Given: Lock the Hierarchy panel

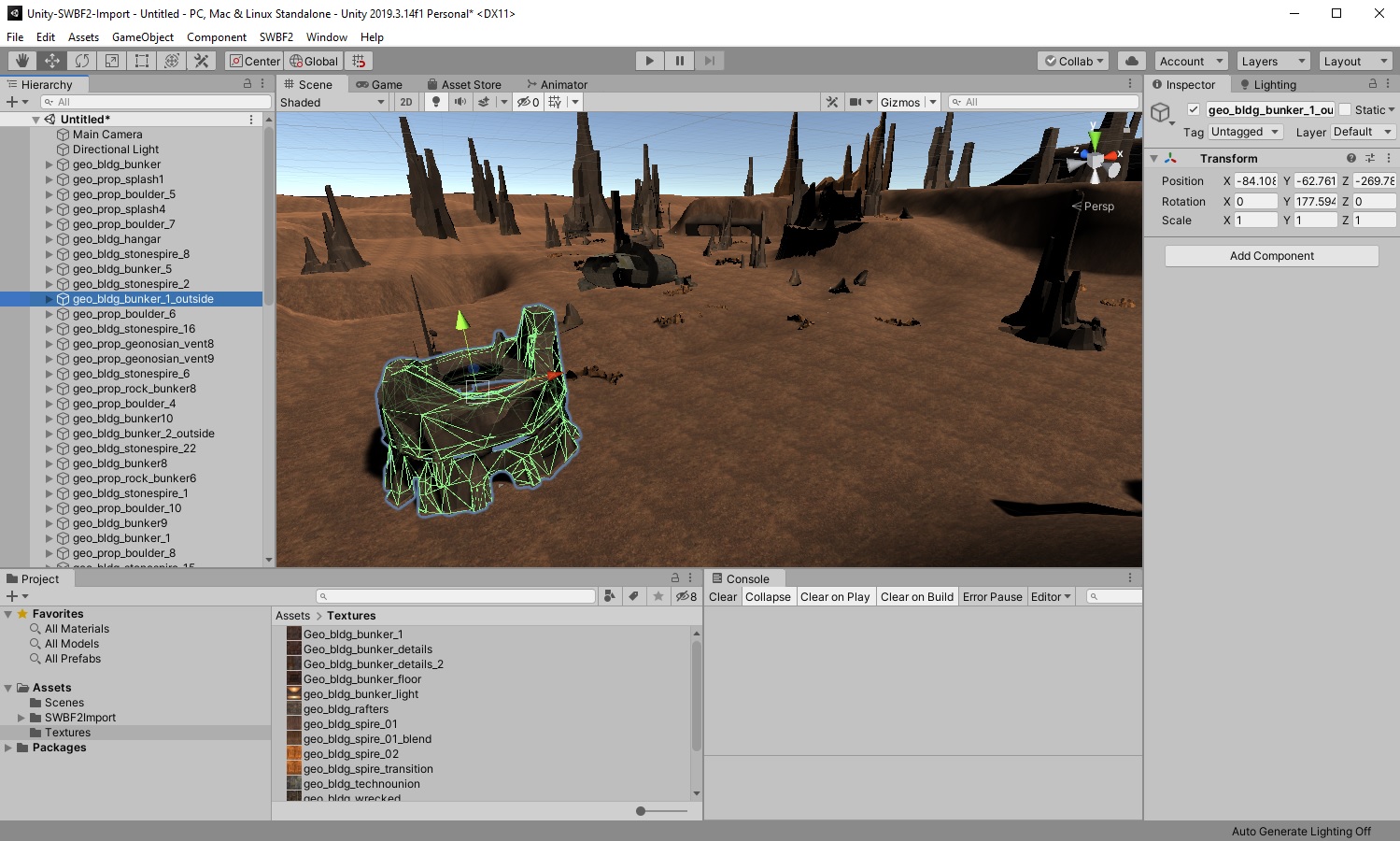Looking at the screenshot, I should tap(247, 84).
